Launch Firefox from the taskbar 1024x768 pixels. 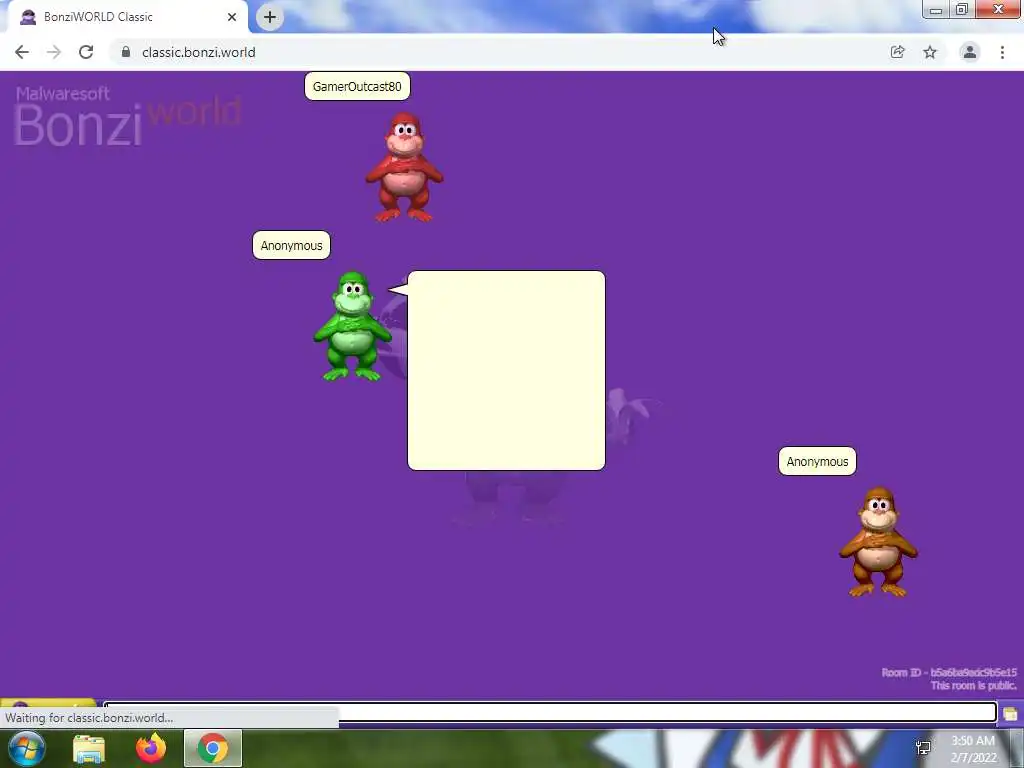151,749
